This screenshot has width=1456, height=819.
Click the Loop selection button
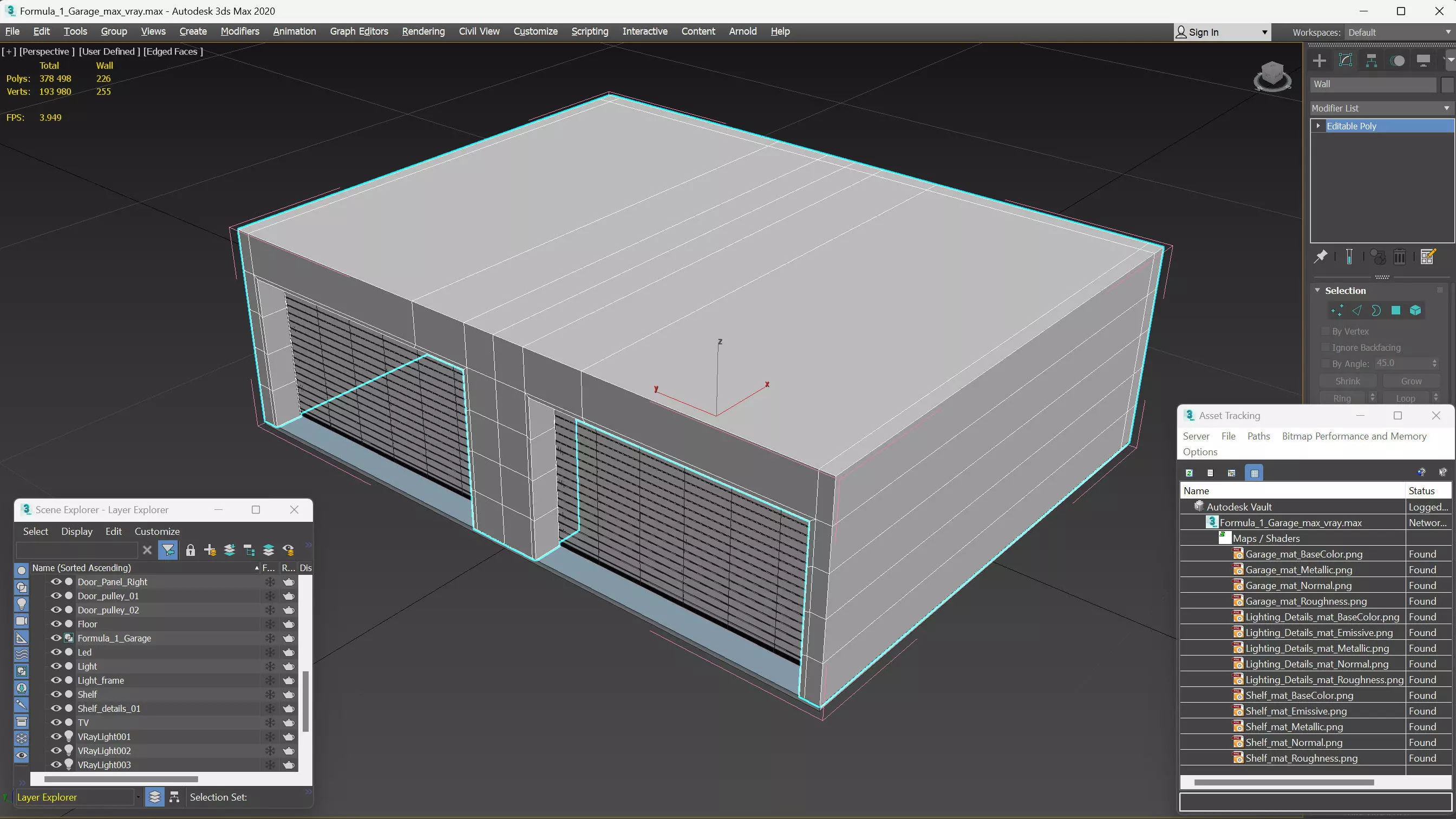1405,398
